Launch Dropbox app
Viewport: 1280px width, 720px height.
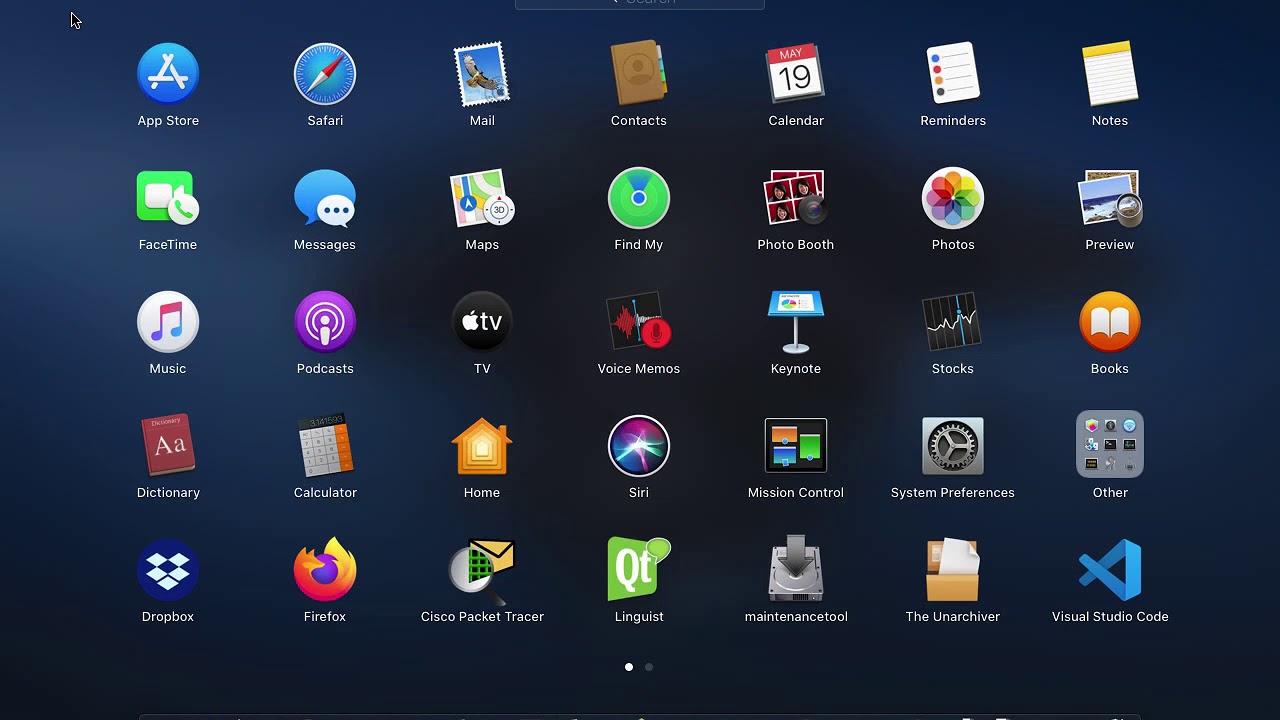pyautogui.click(x=168, y=570)
